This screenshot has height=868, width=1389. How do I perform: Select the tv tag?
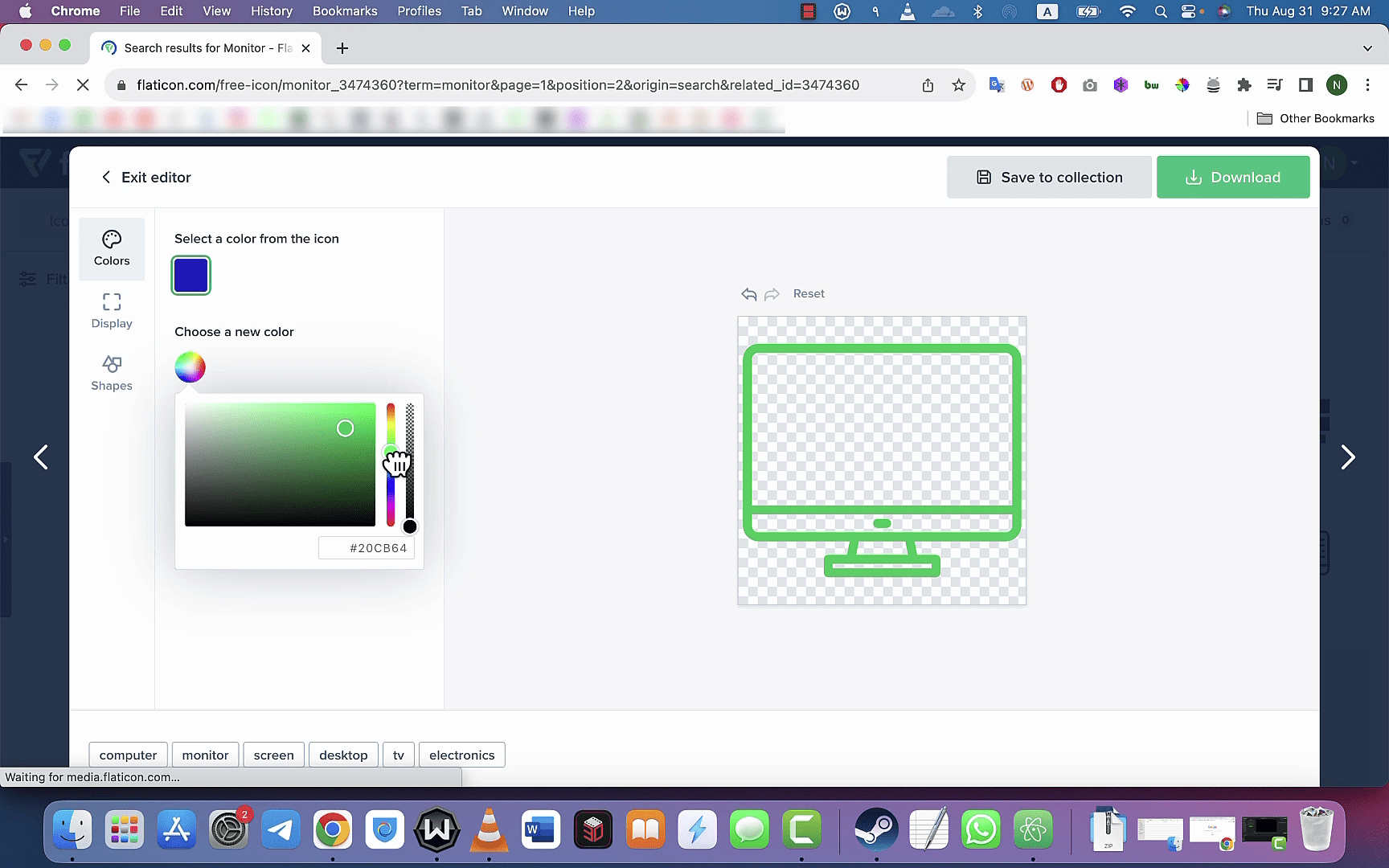pos(399,755)
